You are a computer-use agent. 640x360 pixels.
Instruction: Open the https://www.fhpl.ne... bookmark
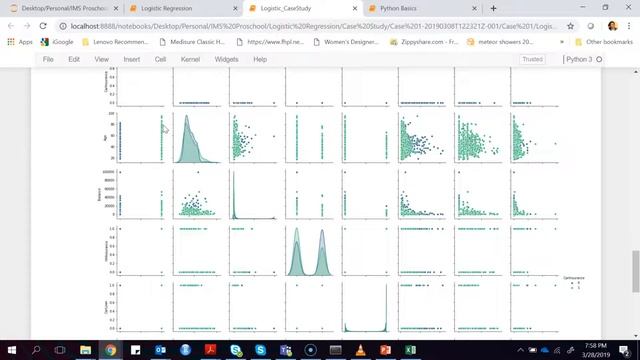(270, 42)
